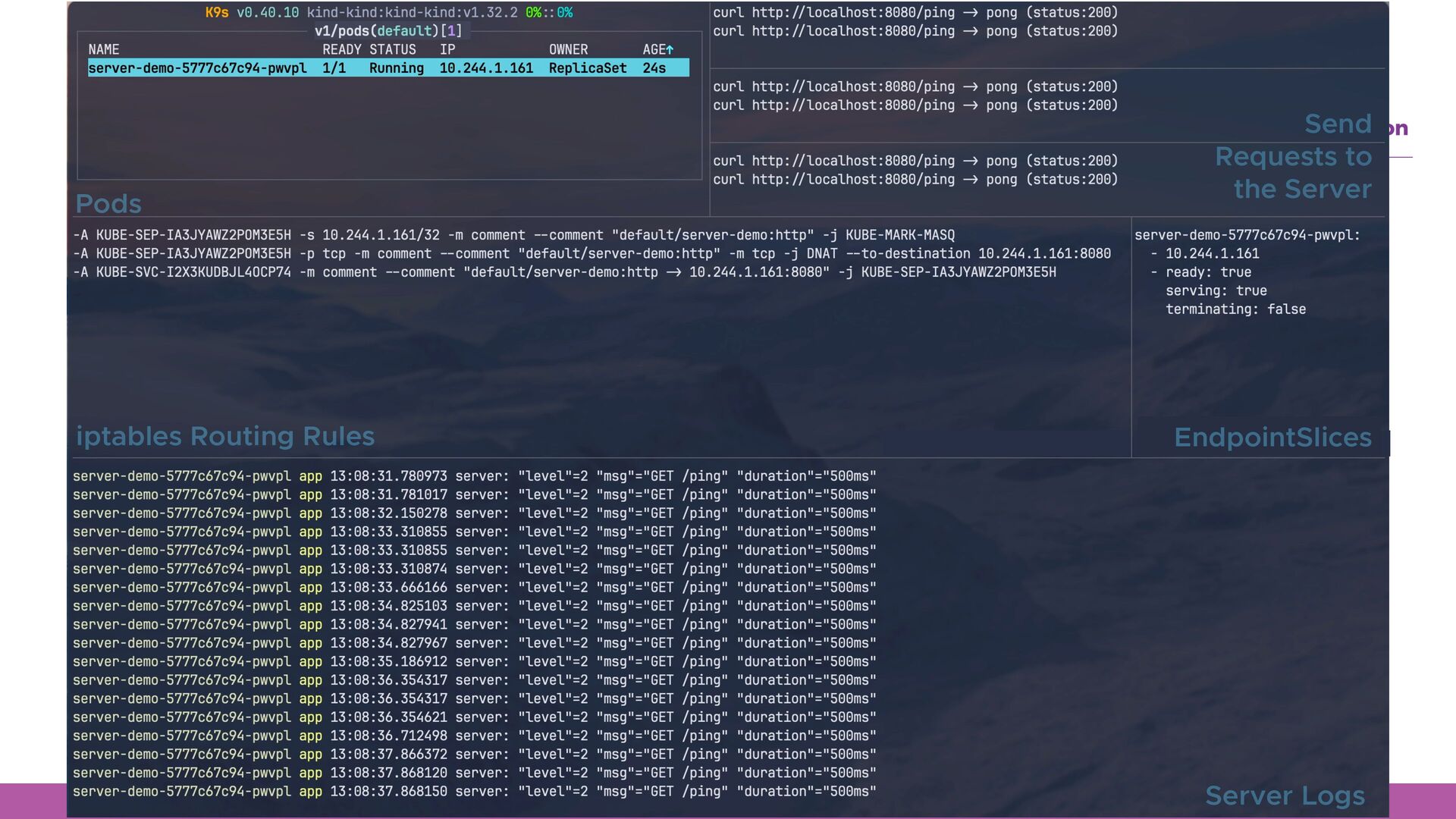Click the ready: true endpoint entry
The width and height of the screenshot is (1456, 819).
[1207, 272]
